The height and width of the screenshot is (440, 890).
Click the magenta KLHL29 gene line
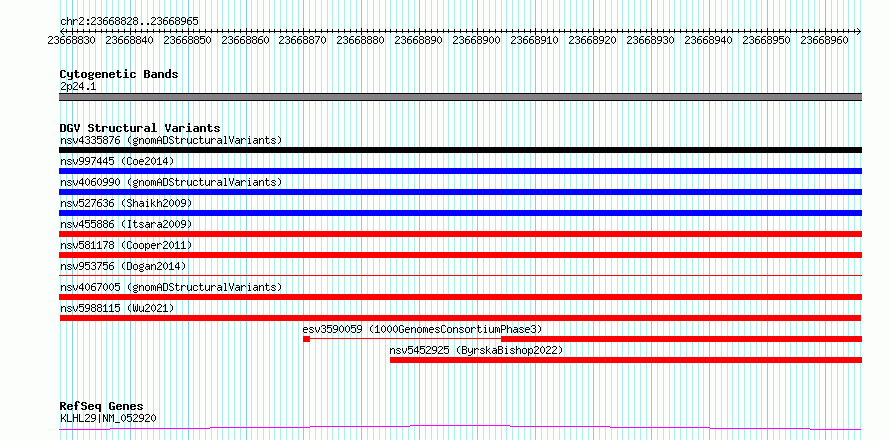click(460, 427)
